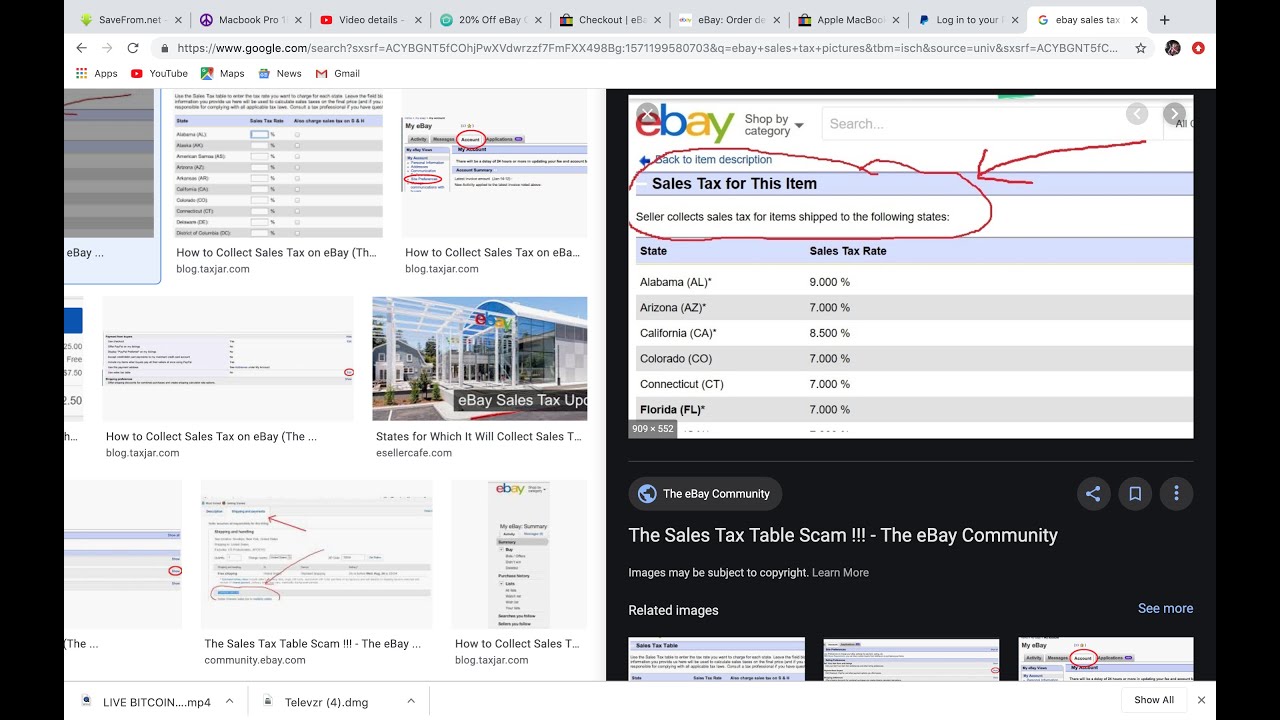Viewport: 1280px width, 720px height.
Task: Click Show All downloads
Action: tap(1153, 700)
